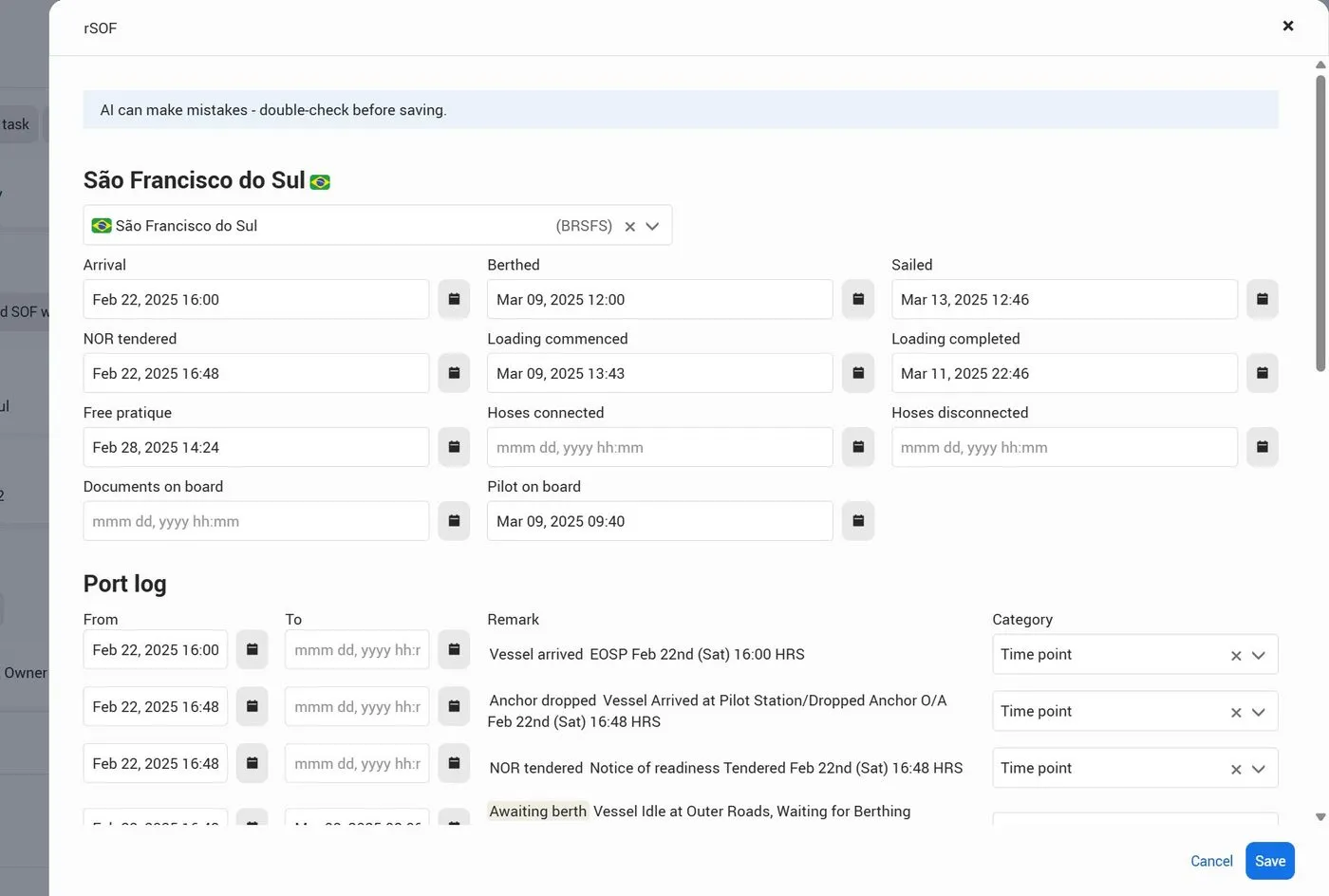The height and width of the screenshot is (896, 1329).
Task: Close the rSOF dialog with X
Action: [x=1288, y=26]
